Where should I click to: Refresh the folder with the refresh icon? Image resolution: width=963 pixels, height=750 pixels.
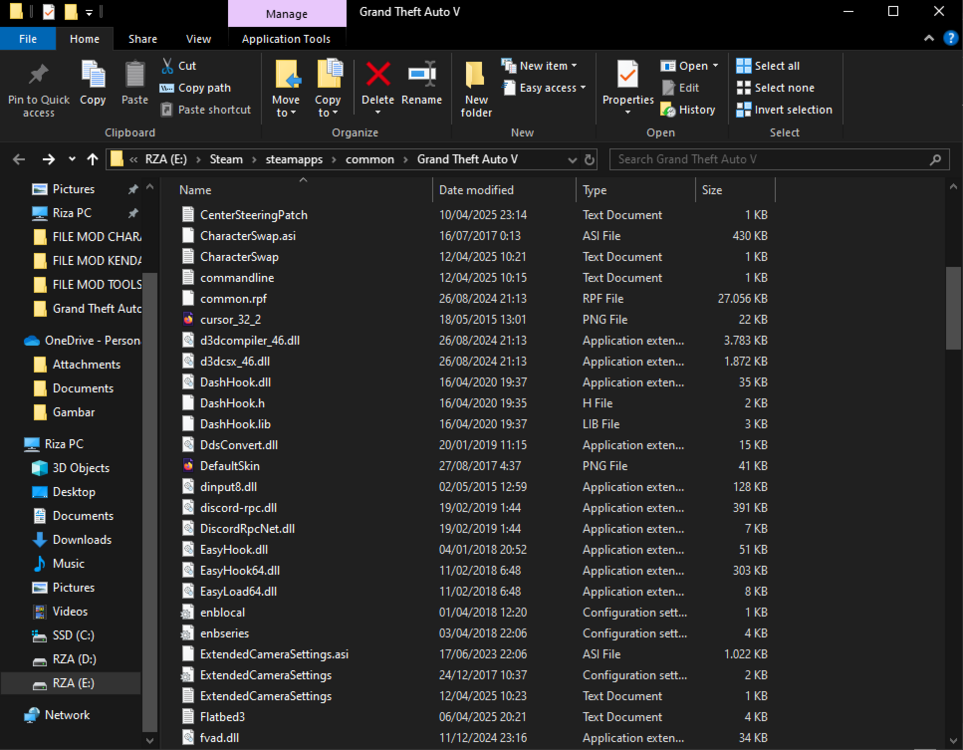(589, 159)
